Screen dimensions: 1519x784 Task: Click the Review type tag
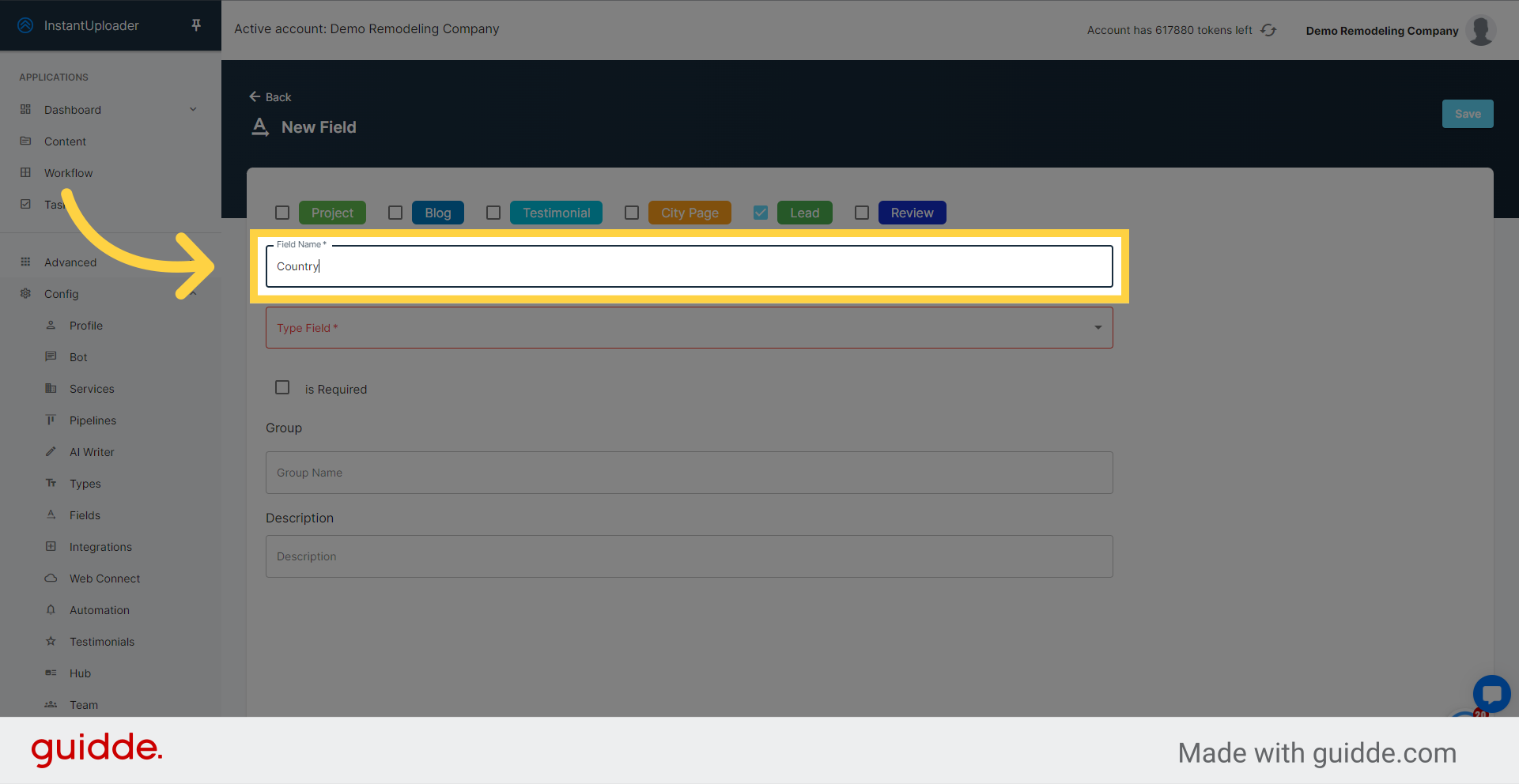[912, 213]
